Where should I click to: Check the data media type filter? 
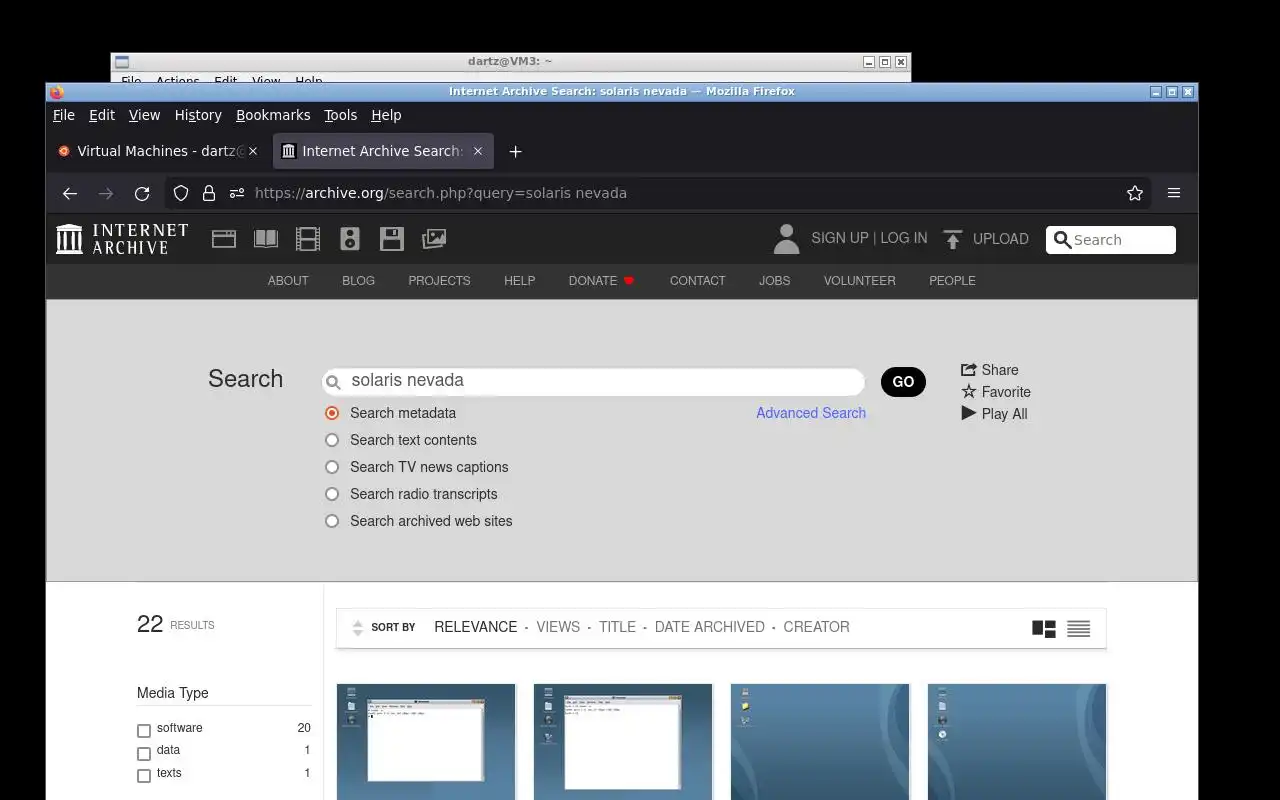point(144,753)
